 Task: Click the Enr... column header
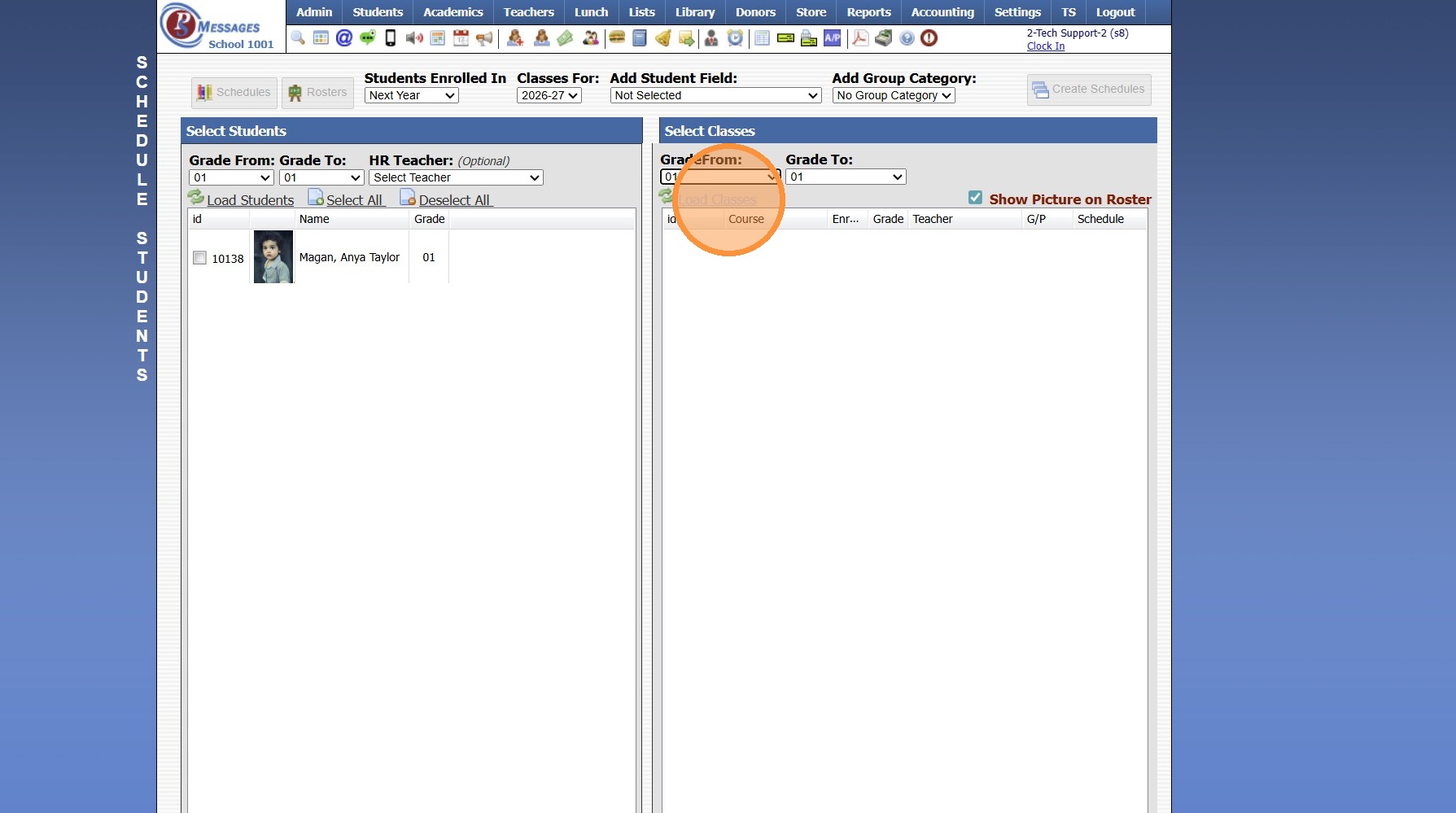pos(847,219)
